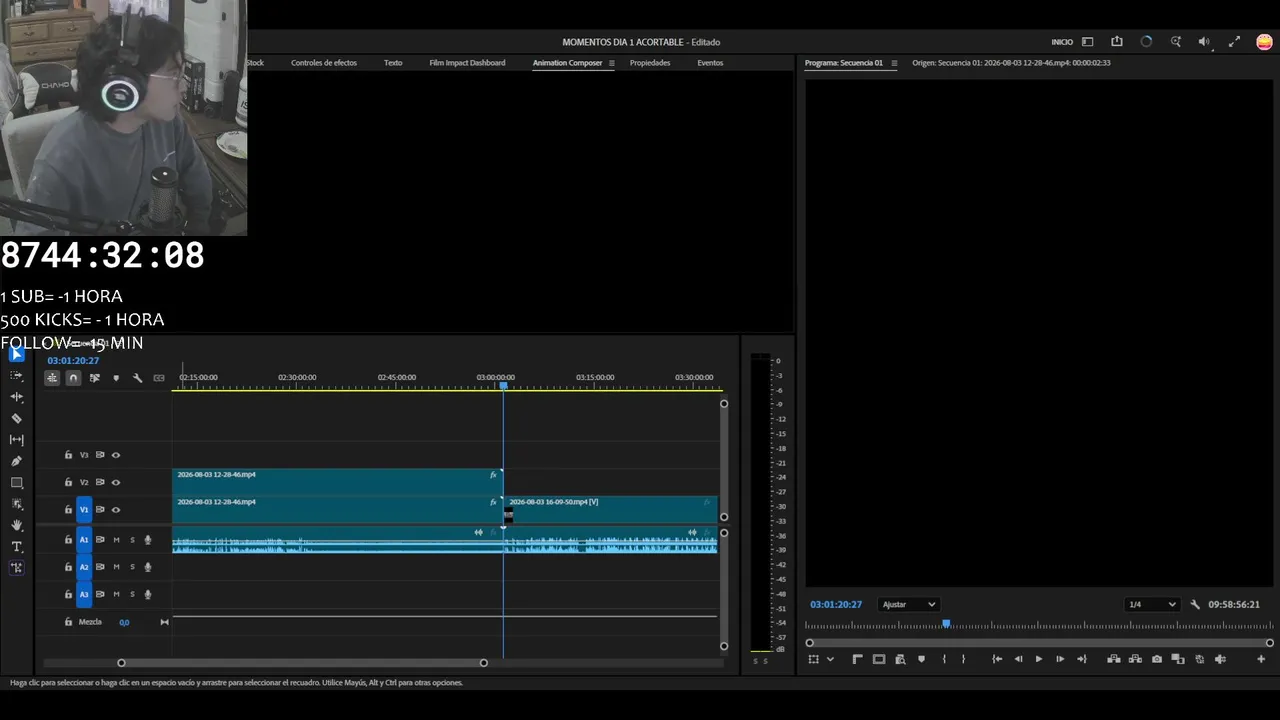Click the closed captions track icon
1280x720 pixels.
coord(159,378)
